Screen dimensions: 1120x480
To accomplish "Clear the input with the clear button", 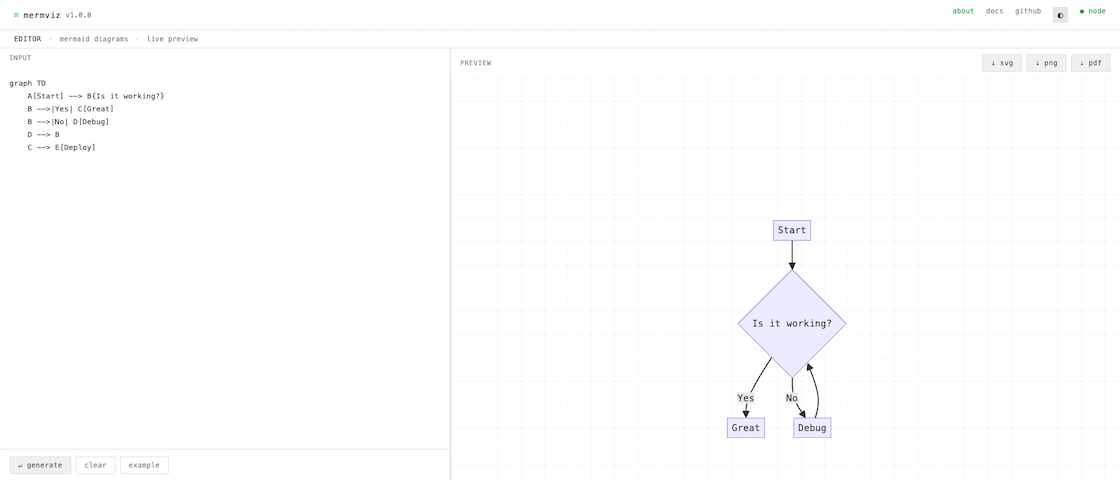I will click(95, 465).
